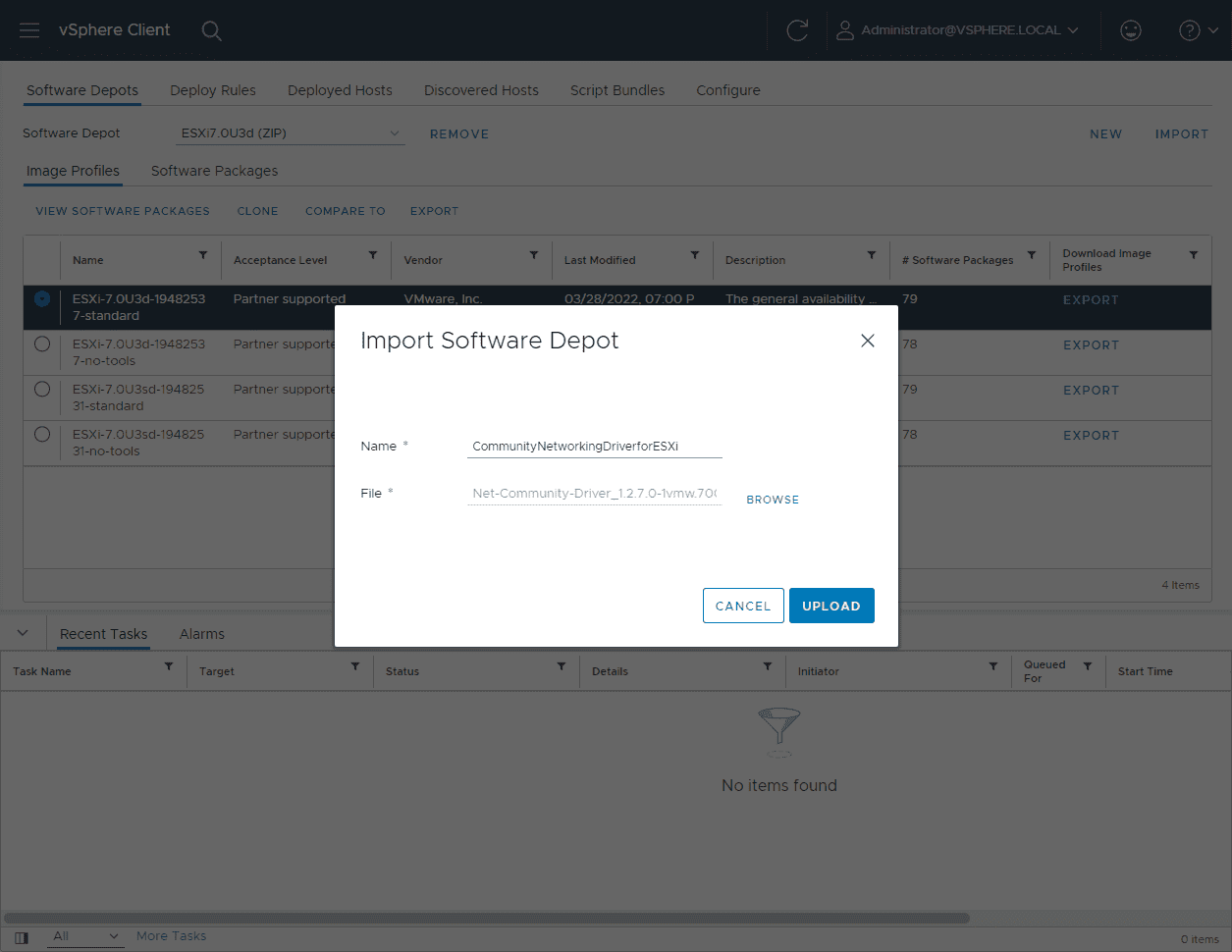The height and width of the screenshot is (952, 1232).
Task: Filter the # Software Packages column
Action: 1032,255
